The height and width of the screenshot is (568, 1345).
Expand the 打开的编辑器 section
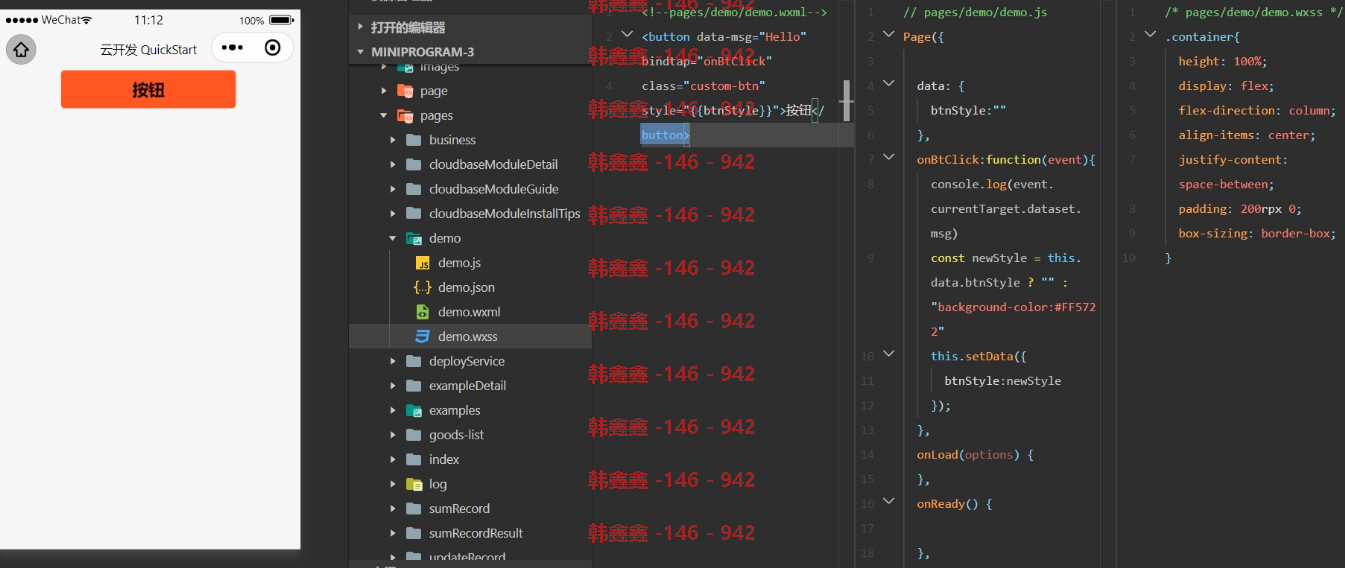tap(361, 28)
